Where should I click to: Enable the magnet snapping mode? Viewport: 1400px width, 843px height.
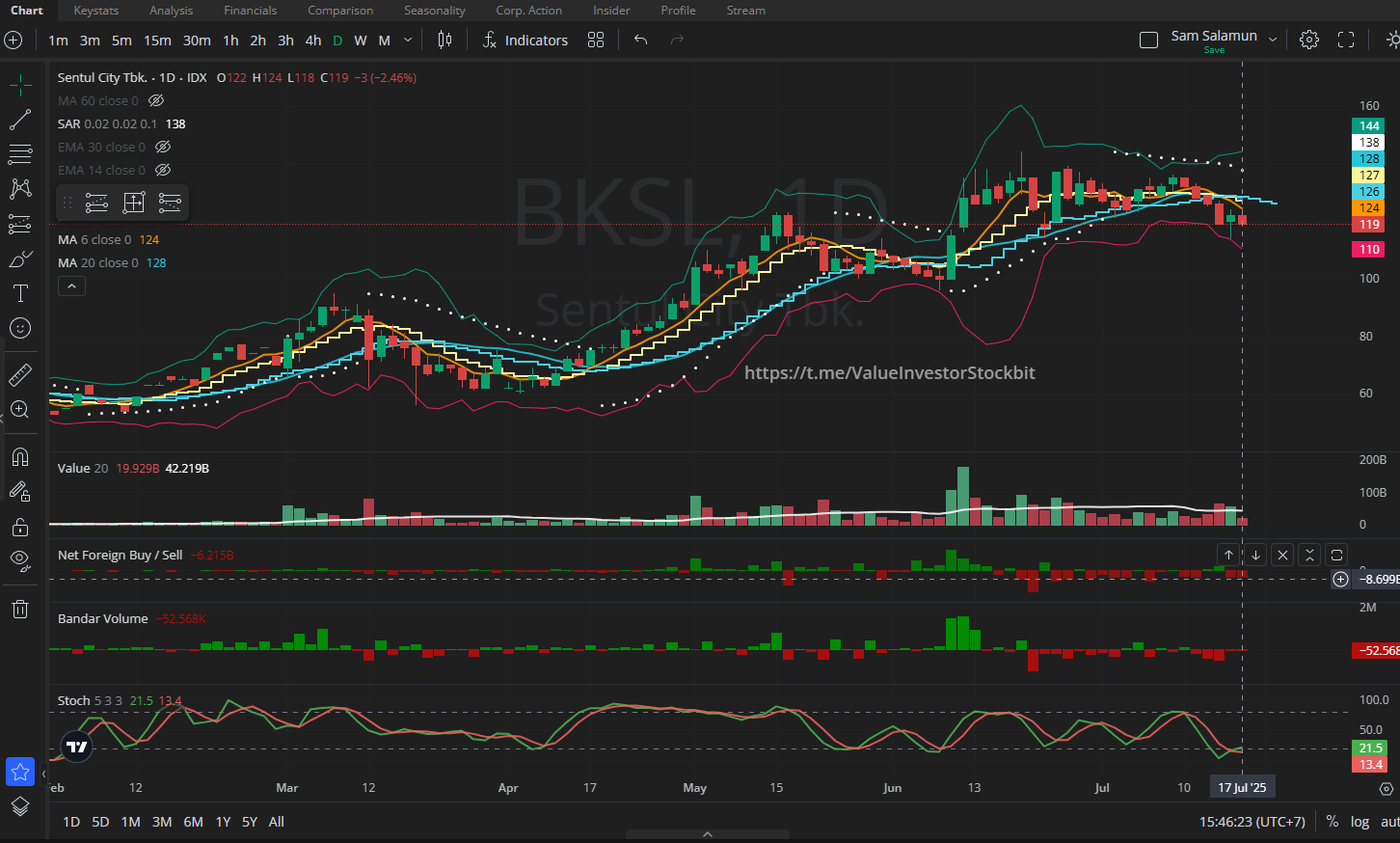(x=20, y=457)
